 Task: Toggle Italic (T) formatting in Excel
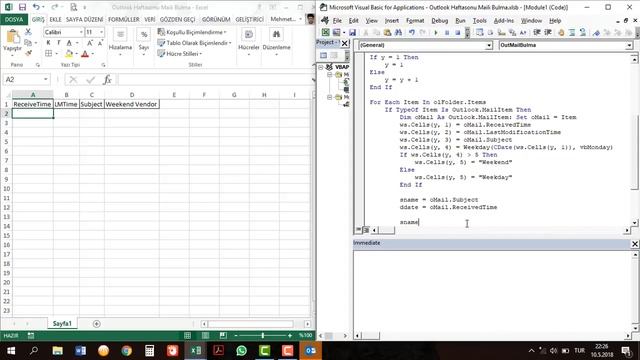tap(58, 43)
